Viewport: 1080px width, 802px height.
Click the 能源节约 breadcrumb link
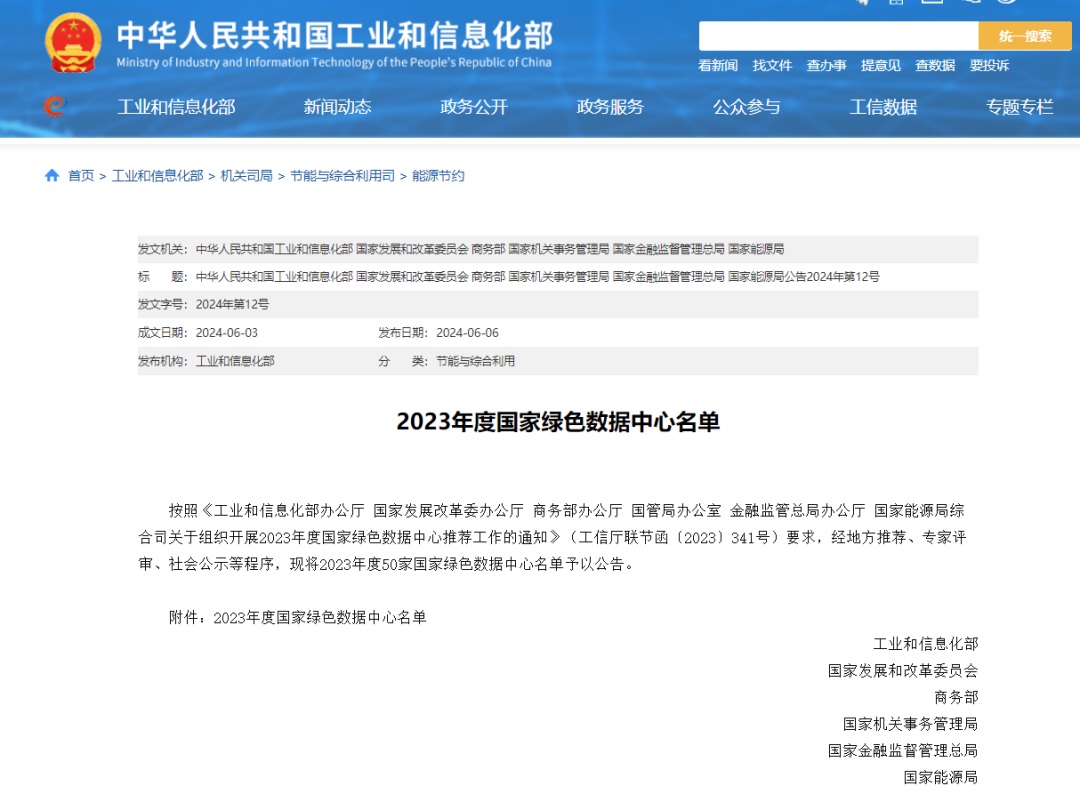(438, 176)
